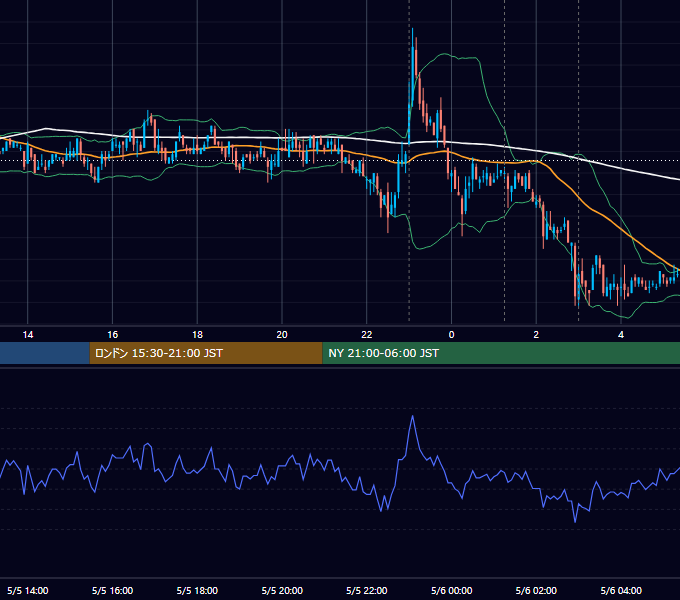Click the 14 hour axis label
The height and width of the screenshot is (600, 680).
point(28,335)
